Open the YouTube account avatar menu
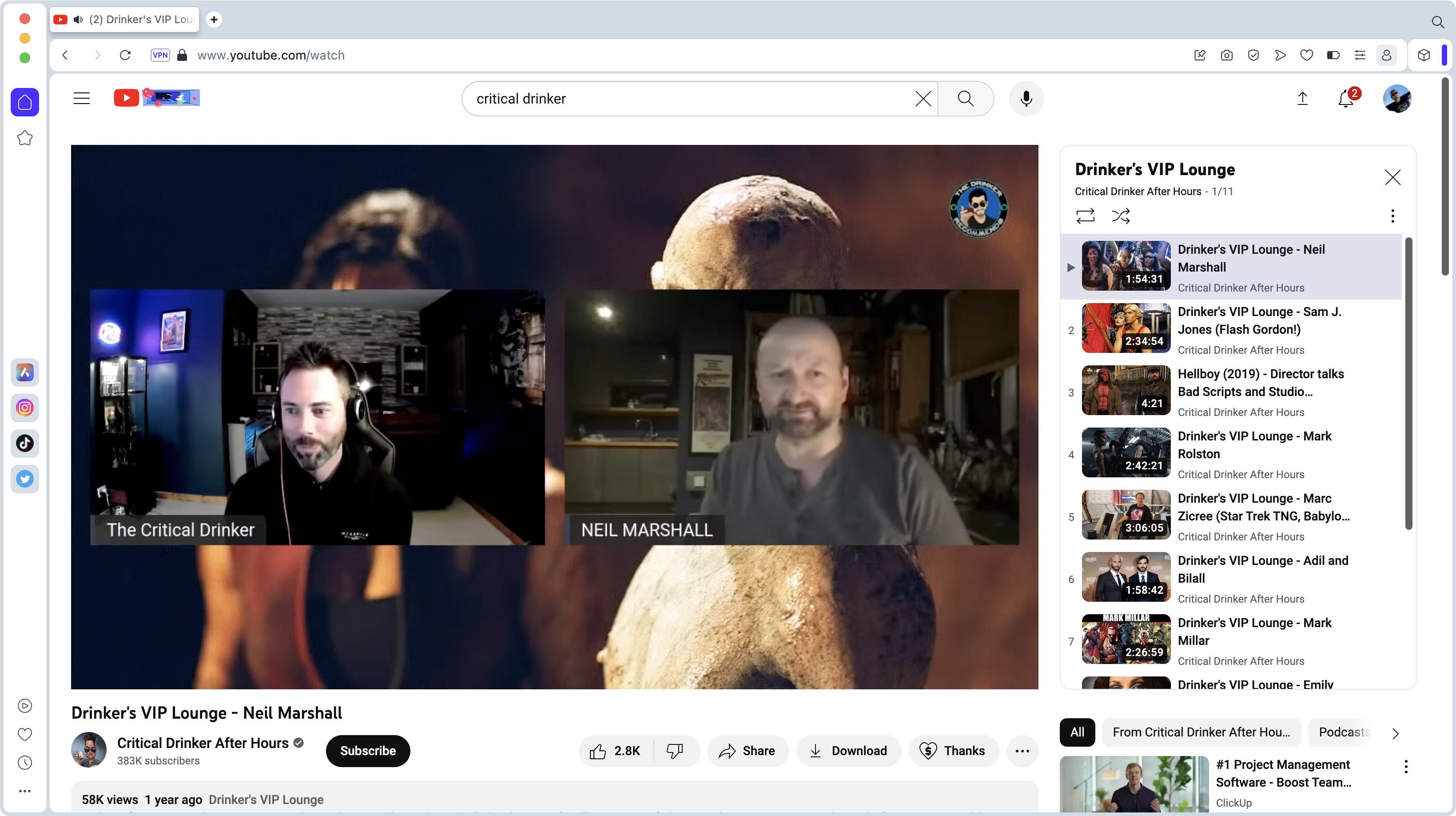Image resolution: width=1456 pixels, height=816 pixels. point(1396,99)
